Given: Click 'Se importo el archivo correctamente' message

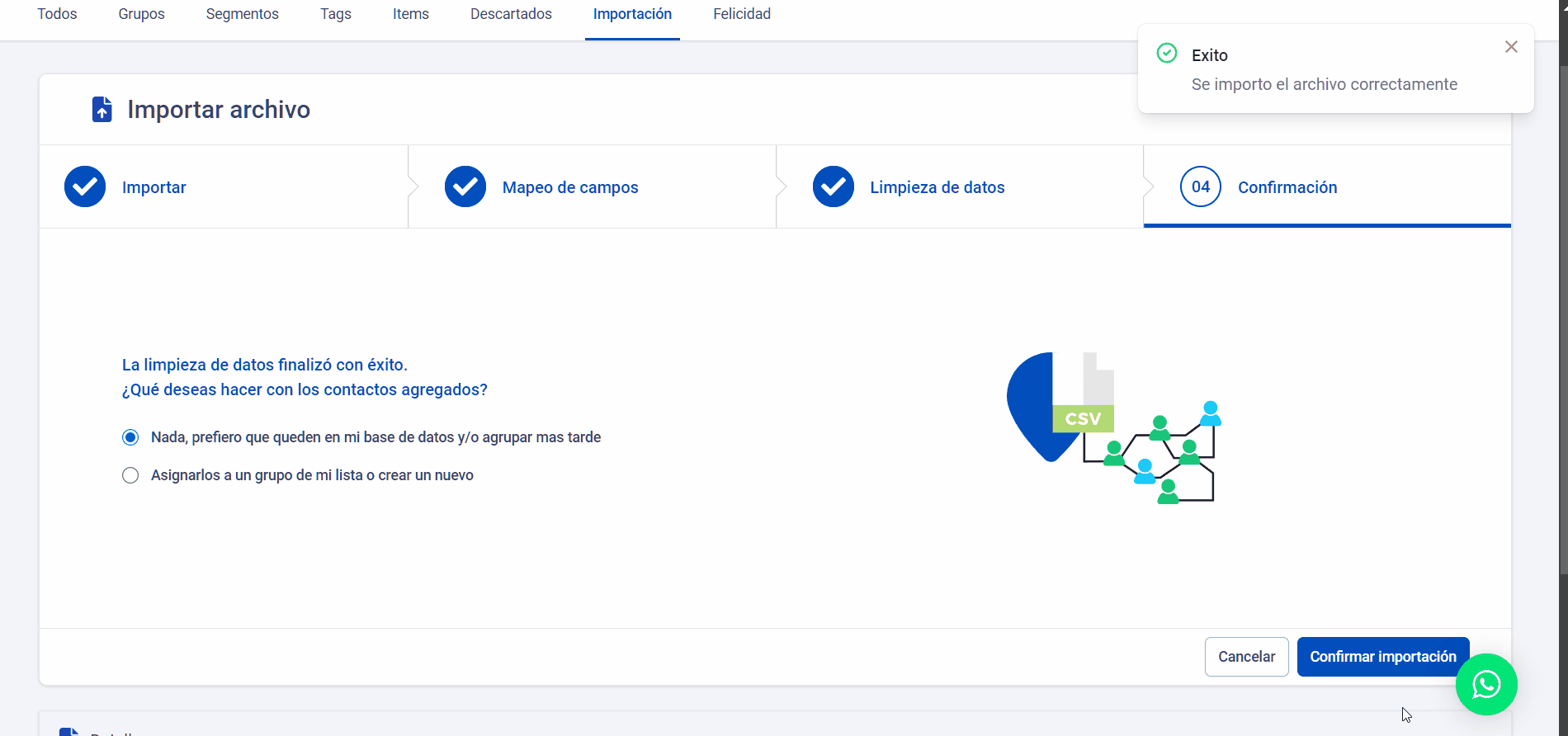Looking at the screenshot, I should (x=1324, y=84).
